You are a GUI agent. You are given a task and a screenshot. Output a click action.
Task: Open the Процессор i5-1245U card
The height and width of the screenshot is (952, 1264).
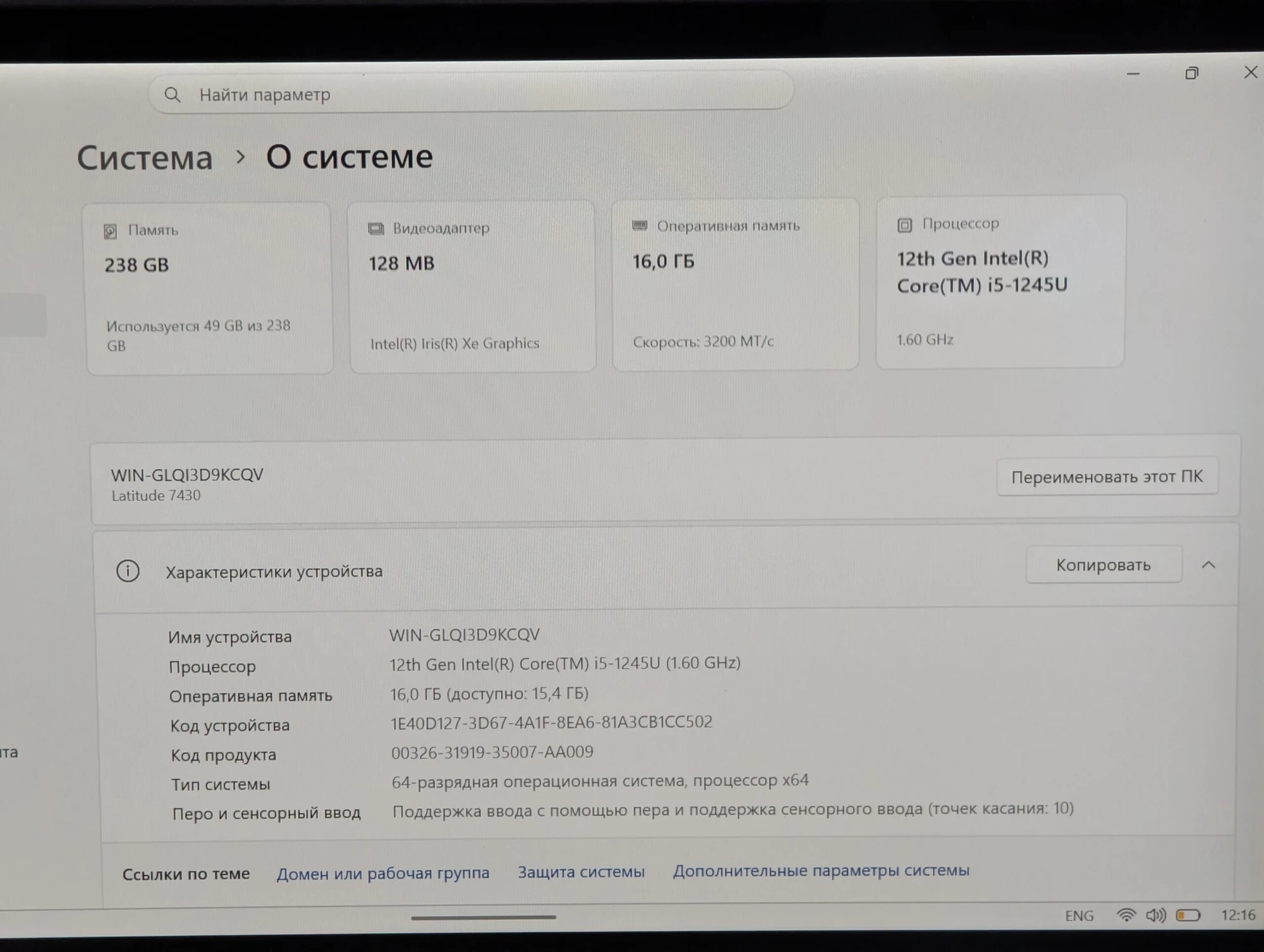coord(1000,281)
